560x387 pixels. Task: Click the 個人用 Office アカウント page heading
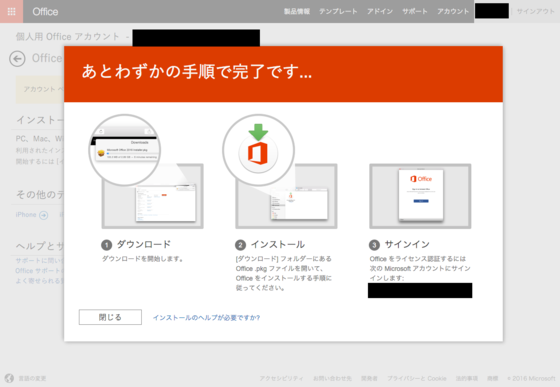[68, 37]
